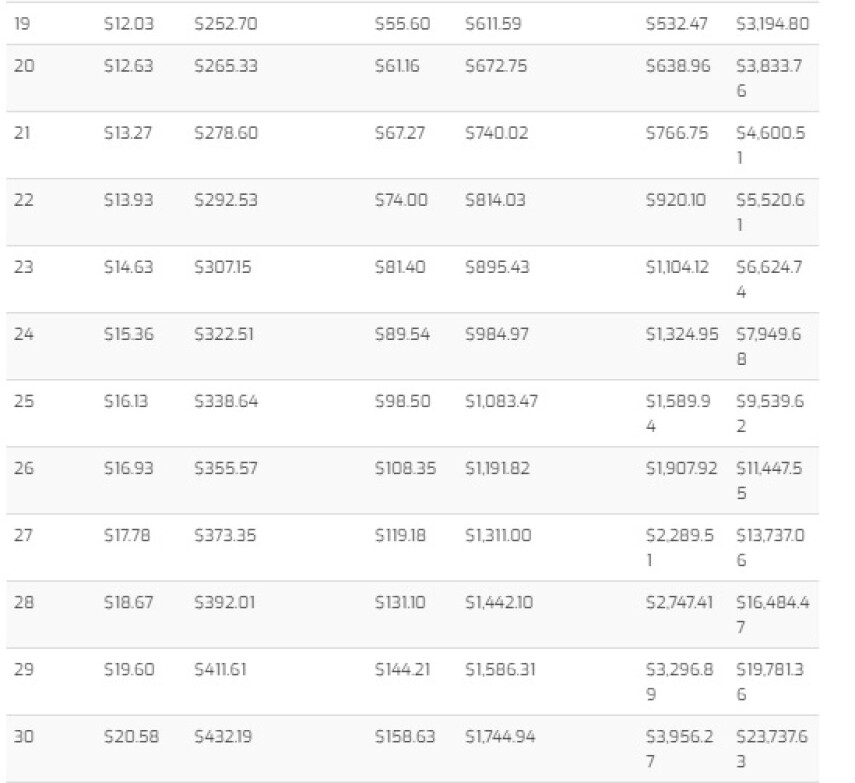Click the row 20 number cell
The height and width of the screenshot is (783, 855).
(x=24, y=66)
